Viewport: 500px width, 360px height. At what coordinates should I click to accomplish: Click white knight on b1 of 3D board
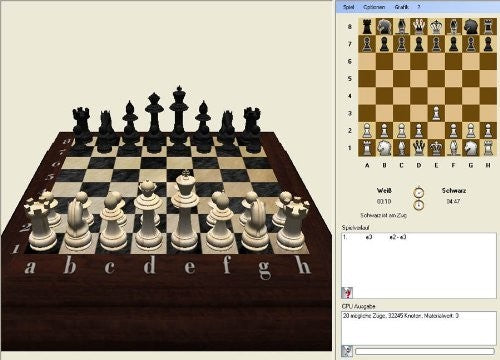(77, 224)
